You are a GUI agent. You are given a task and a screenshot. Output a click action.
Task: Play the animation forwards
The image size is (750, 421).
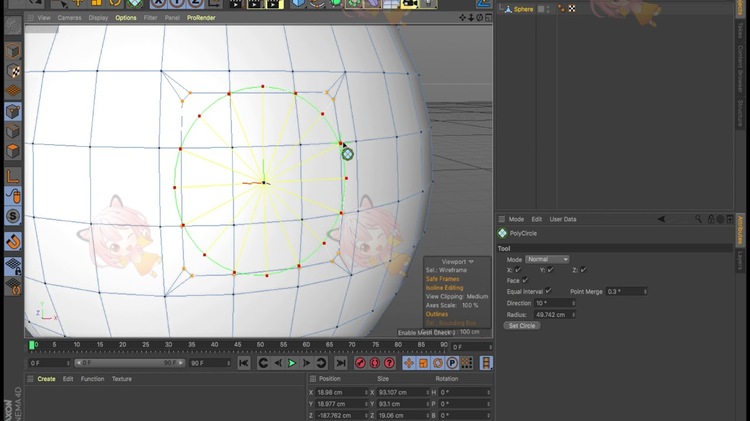(292, 363)
